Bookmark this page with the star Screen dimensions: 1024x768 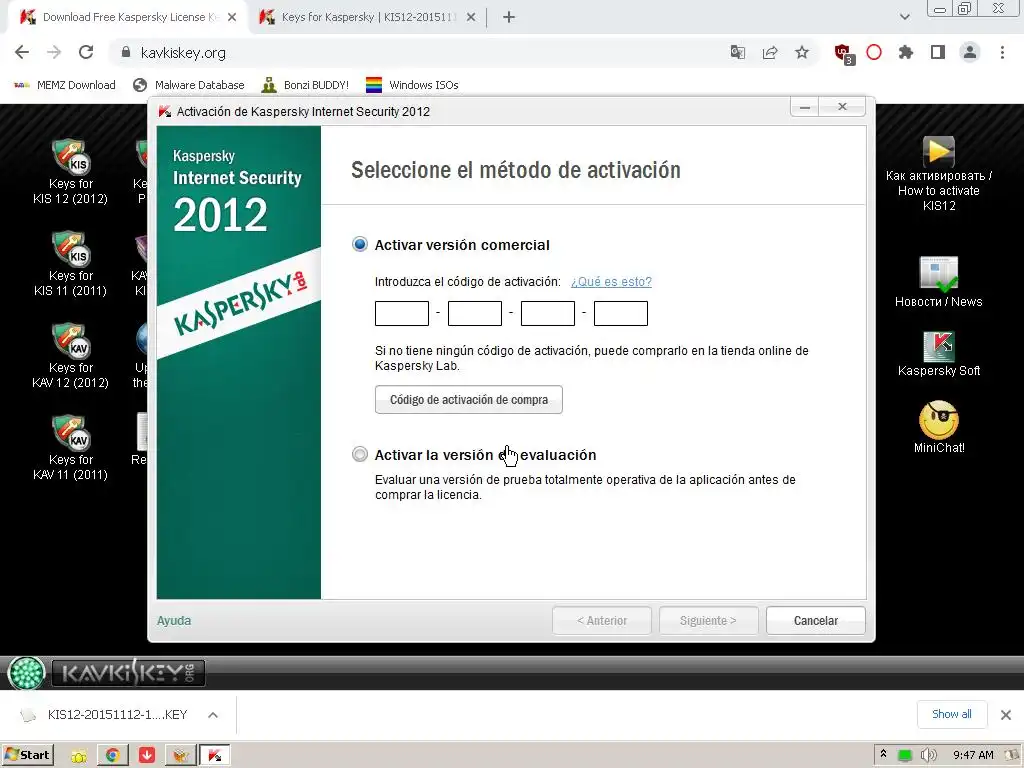(802, 52)
